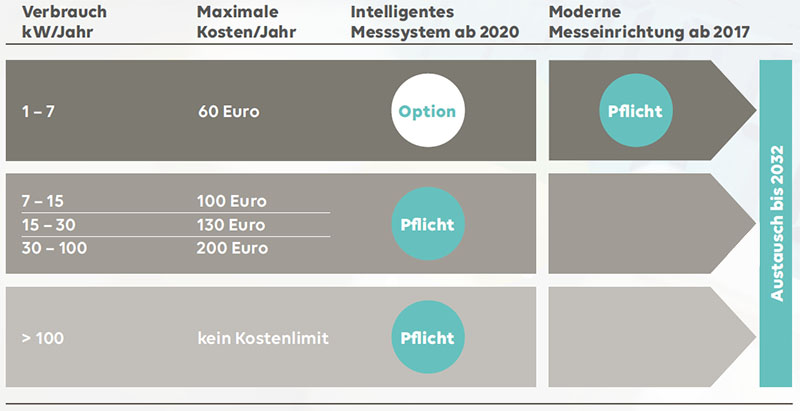Click the Maximale Kosten/Jahr column header
Viewport: 800px width, 411px height.
click(x=246, y=22)
